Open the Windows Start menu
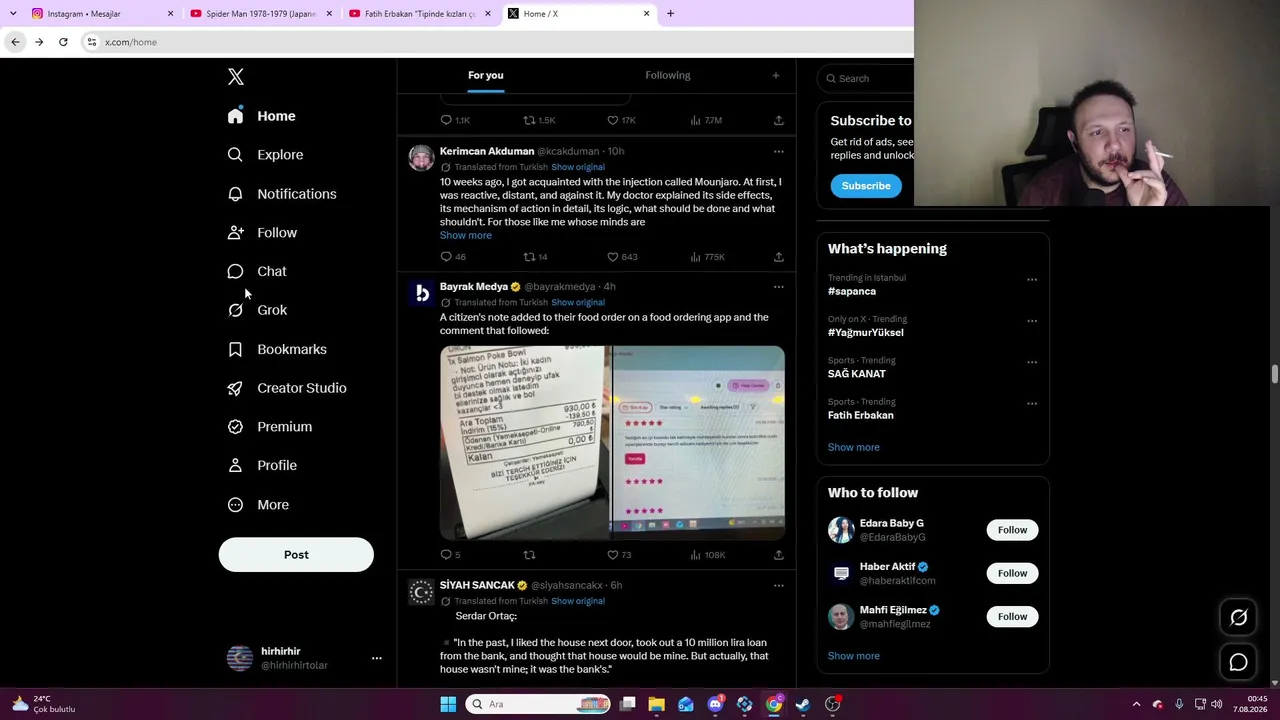The image size is (1280, 720). tap(448, 704)
